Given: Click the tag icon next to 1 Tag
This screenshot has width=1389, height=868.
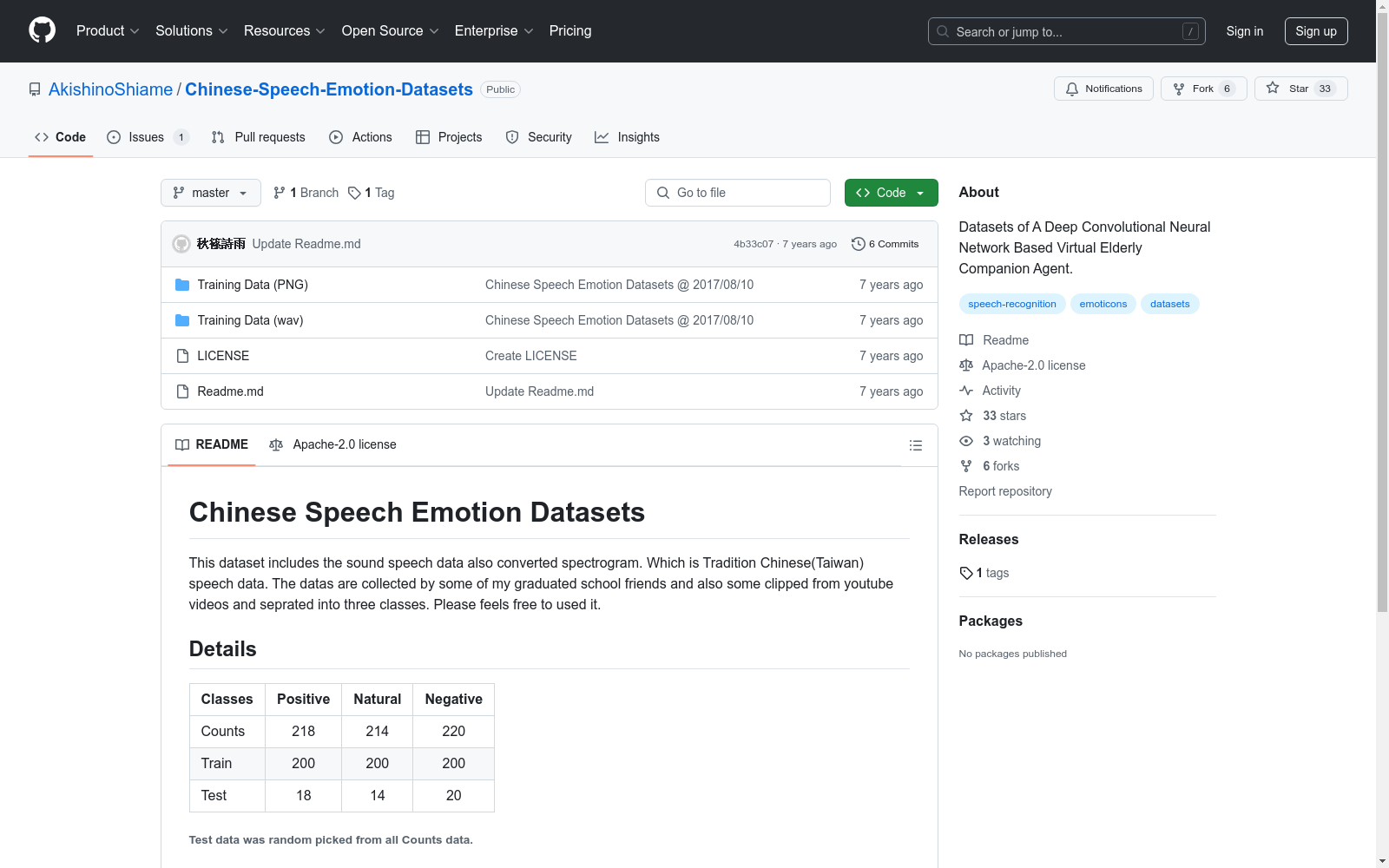Looking at the screenshot, I should click(x=354, y=193).
